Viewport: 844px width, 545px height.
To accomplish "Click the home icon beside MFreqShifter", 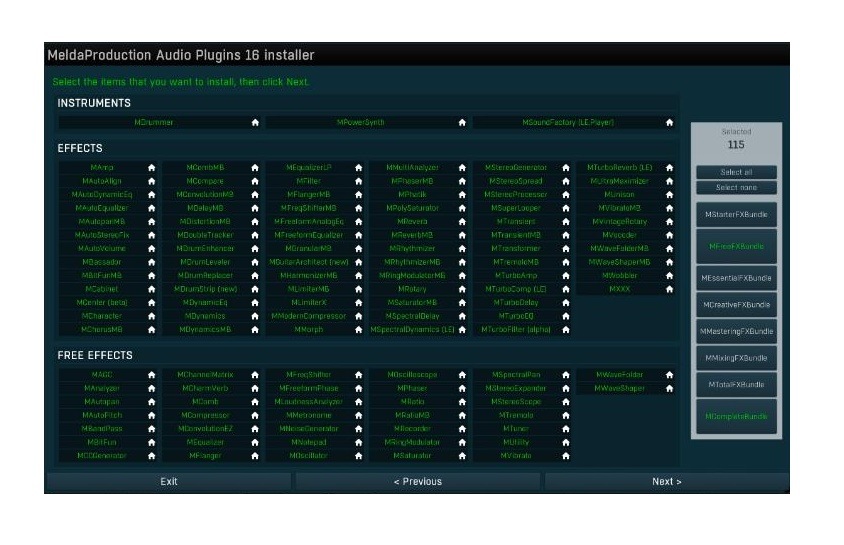I will click(358, 375).
